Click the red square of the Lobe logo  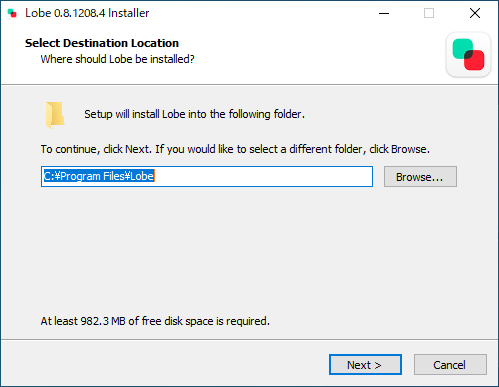click(x=475, y=61)
